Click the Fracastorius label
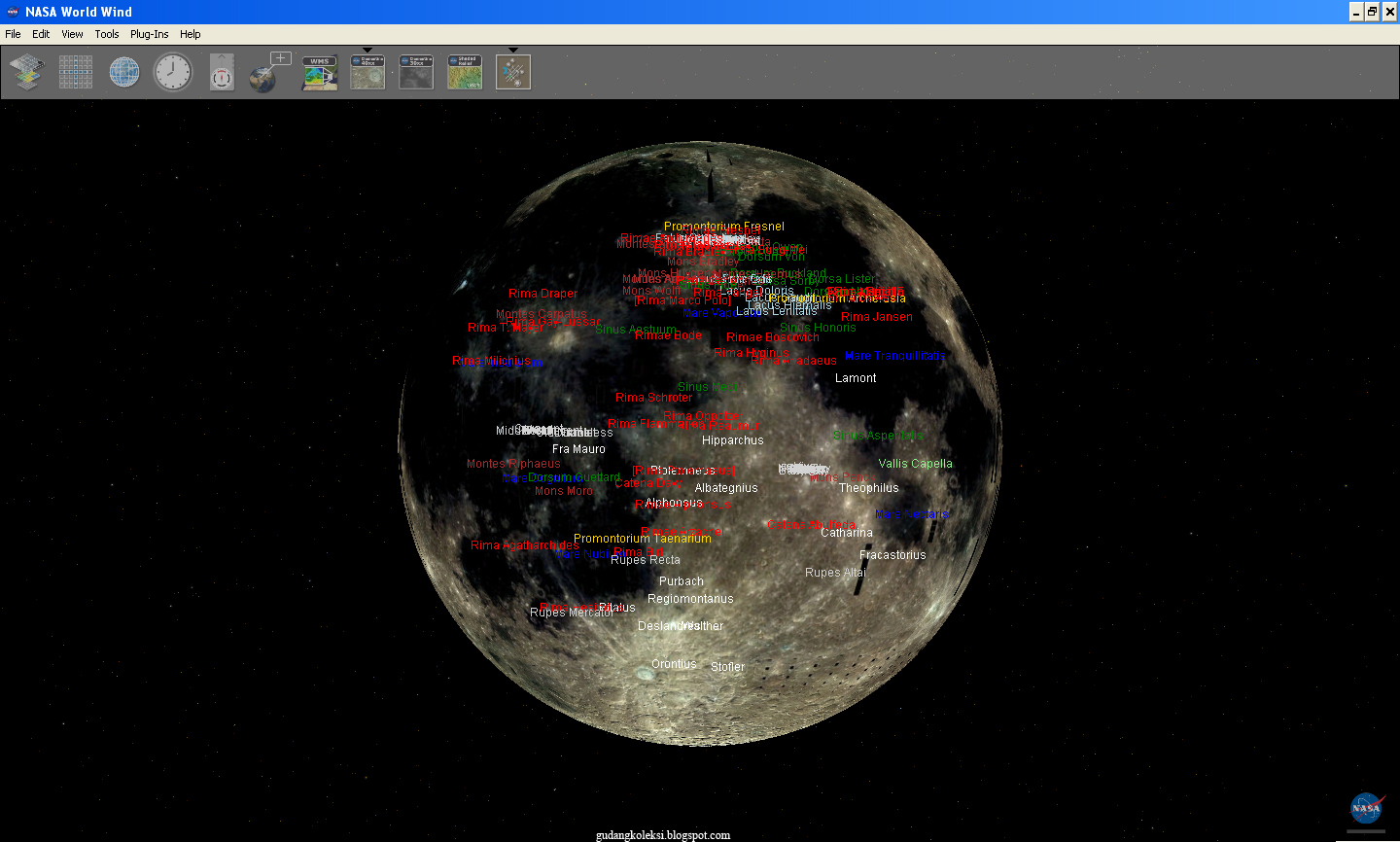Image resolution: width=1400 pixels, height=842 pixels. coord(892,555)
